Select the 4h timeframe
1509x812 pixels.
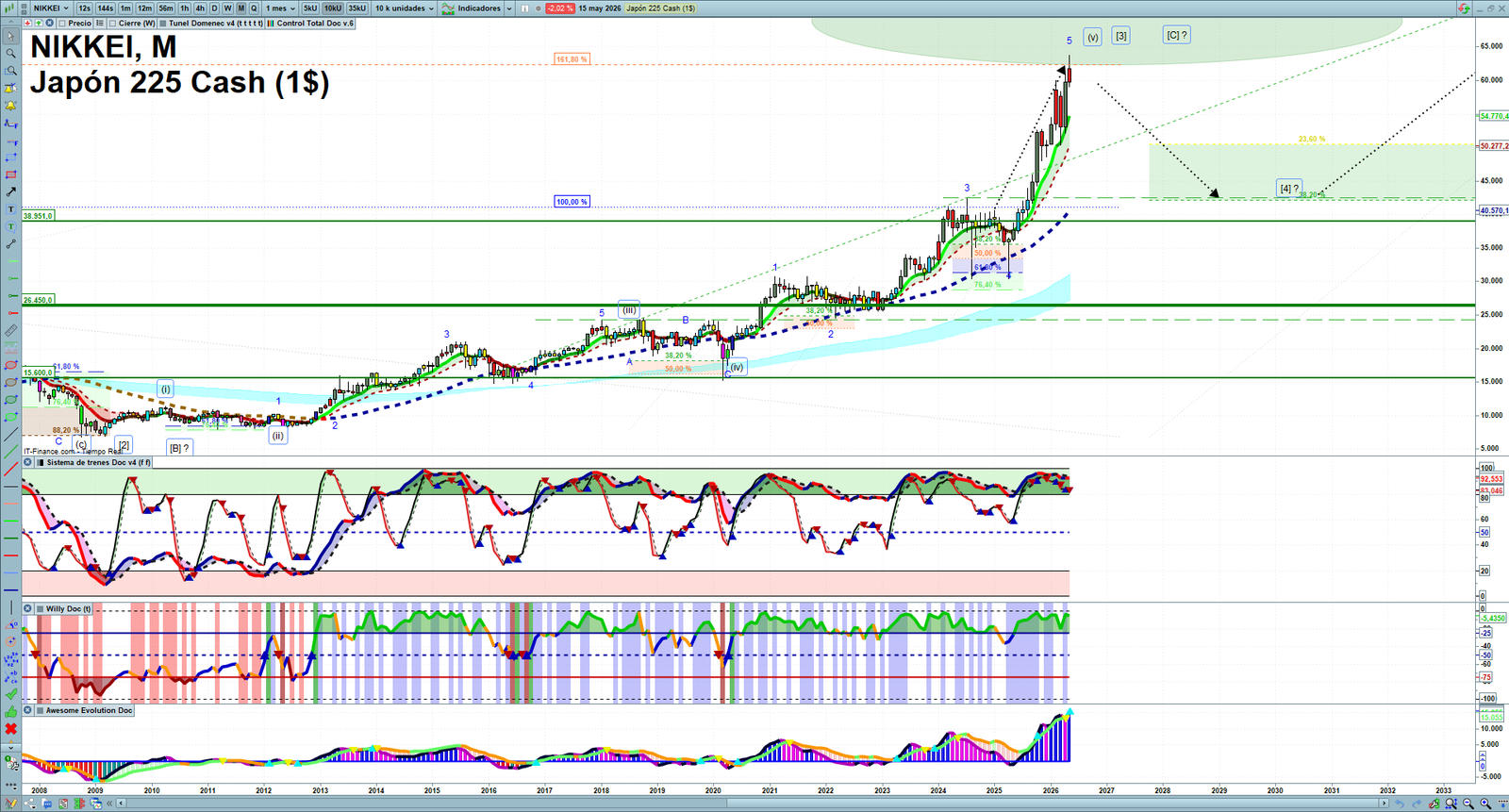coord(200,8)
